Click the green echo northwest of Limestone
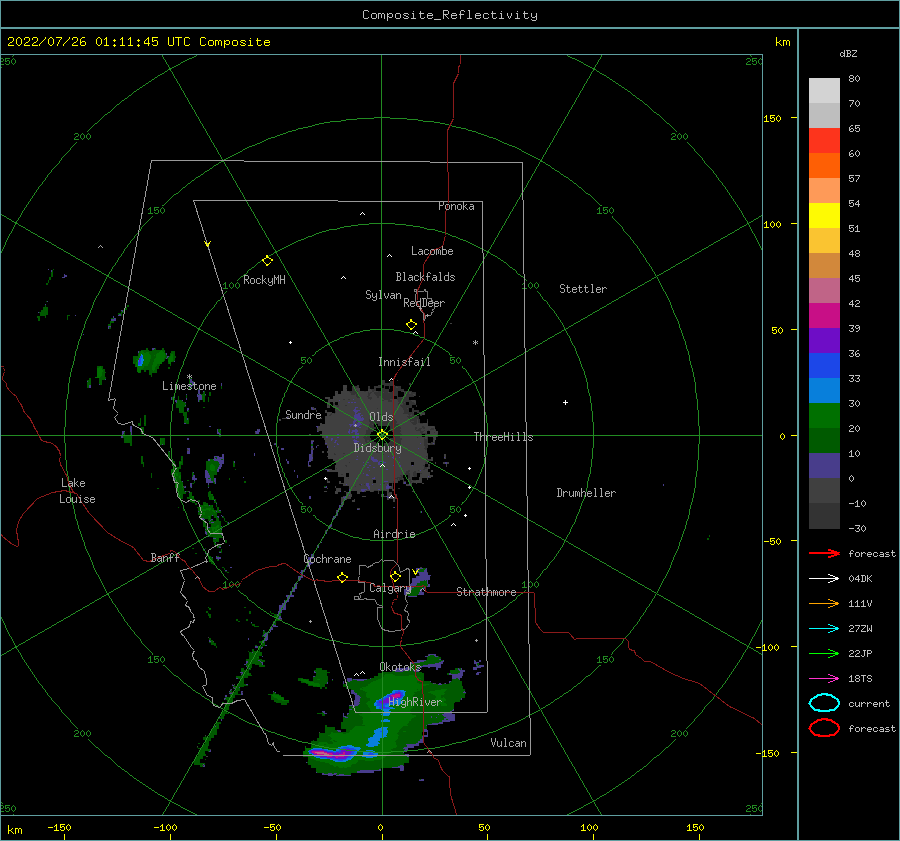The height and width of the screenshot is (841, 900). (153, 359)
